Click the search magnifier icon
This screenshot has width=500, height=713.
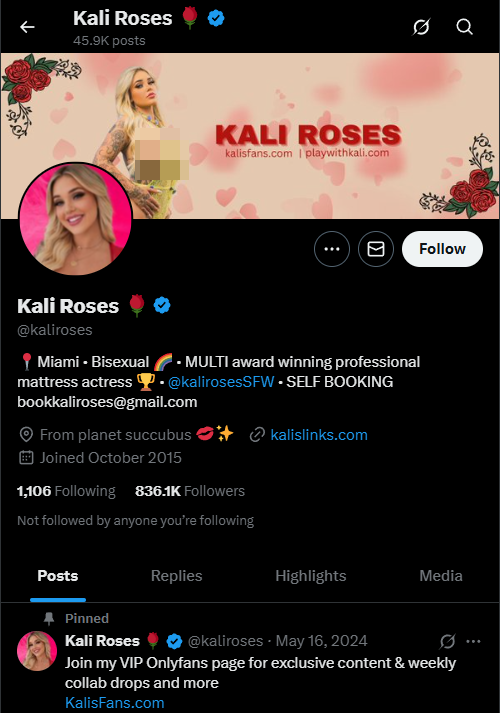point(464,27)
